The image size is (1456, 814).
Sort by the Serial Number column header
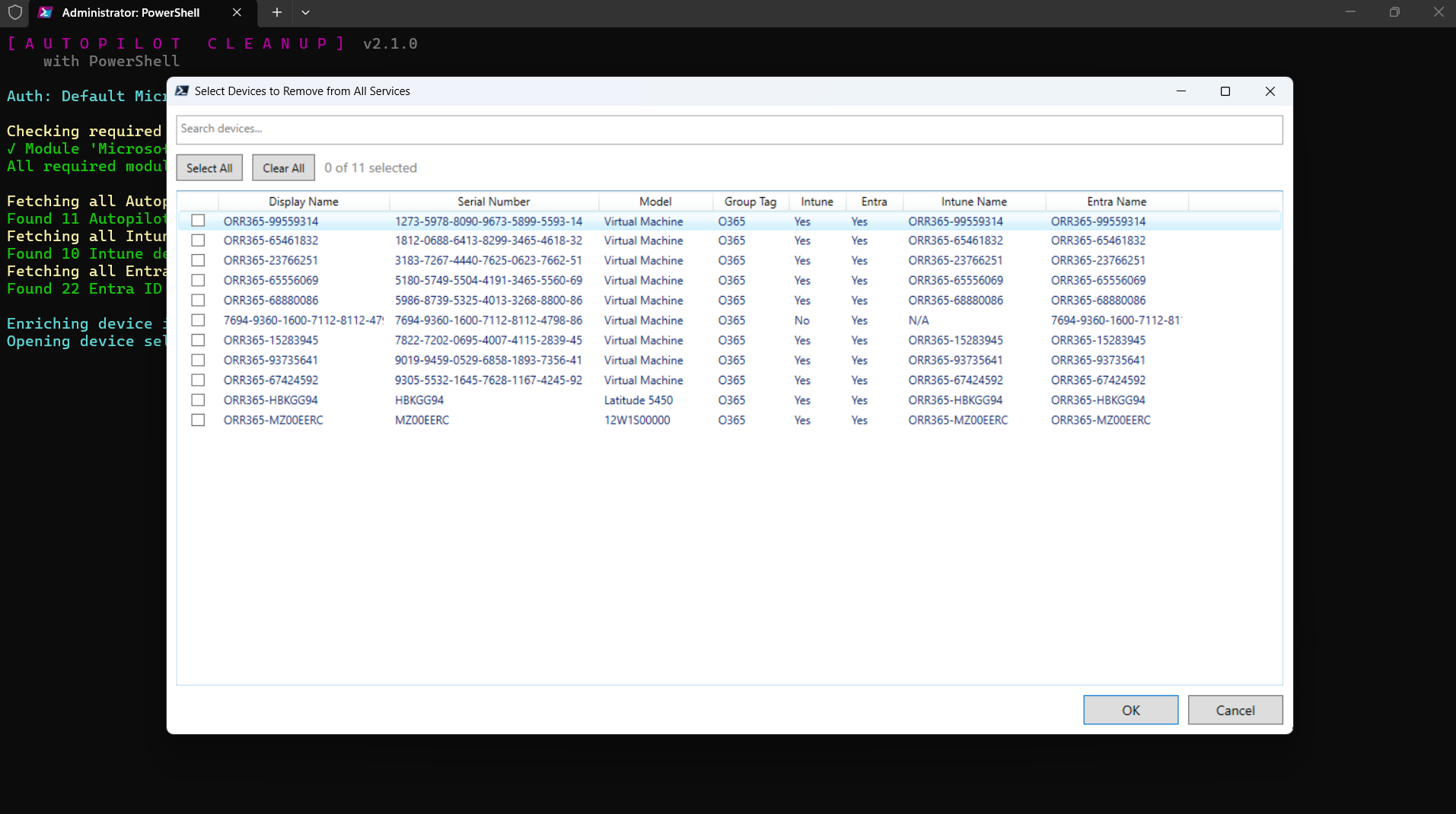pyautogui.click(x=493, y=202)
